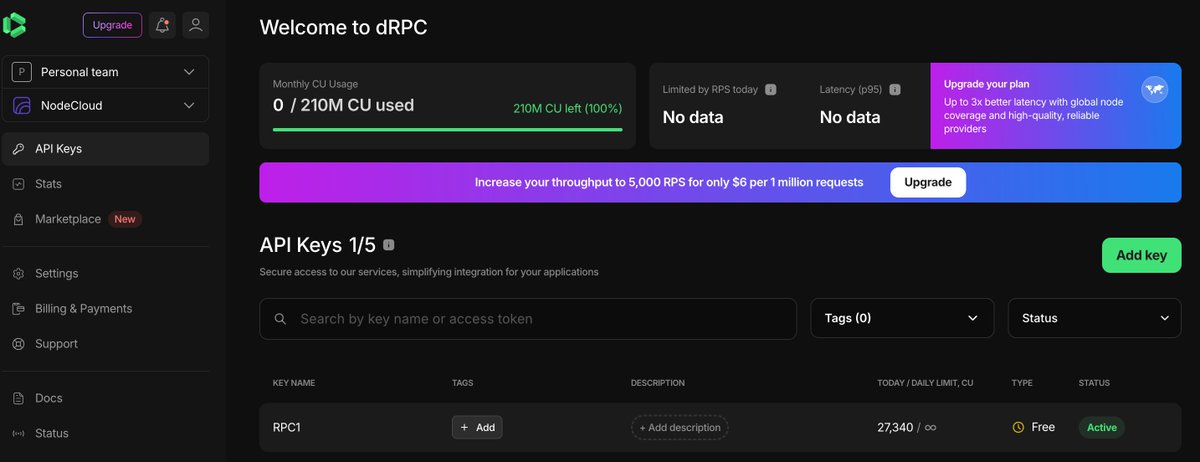This screenshot has height=462, width=1200.
Task: Open API Keys menu item
Action: click(x=105, y=149)
